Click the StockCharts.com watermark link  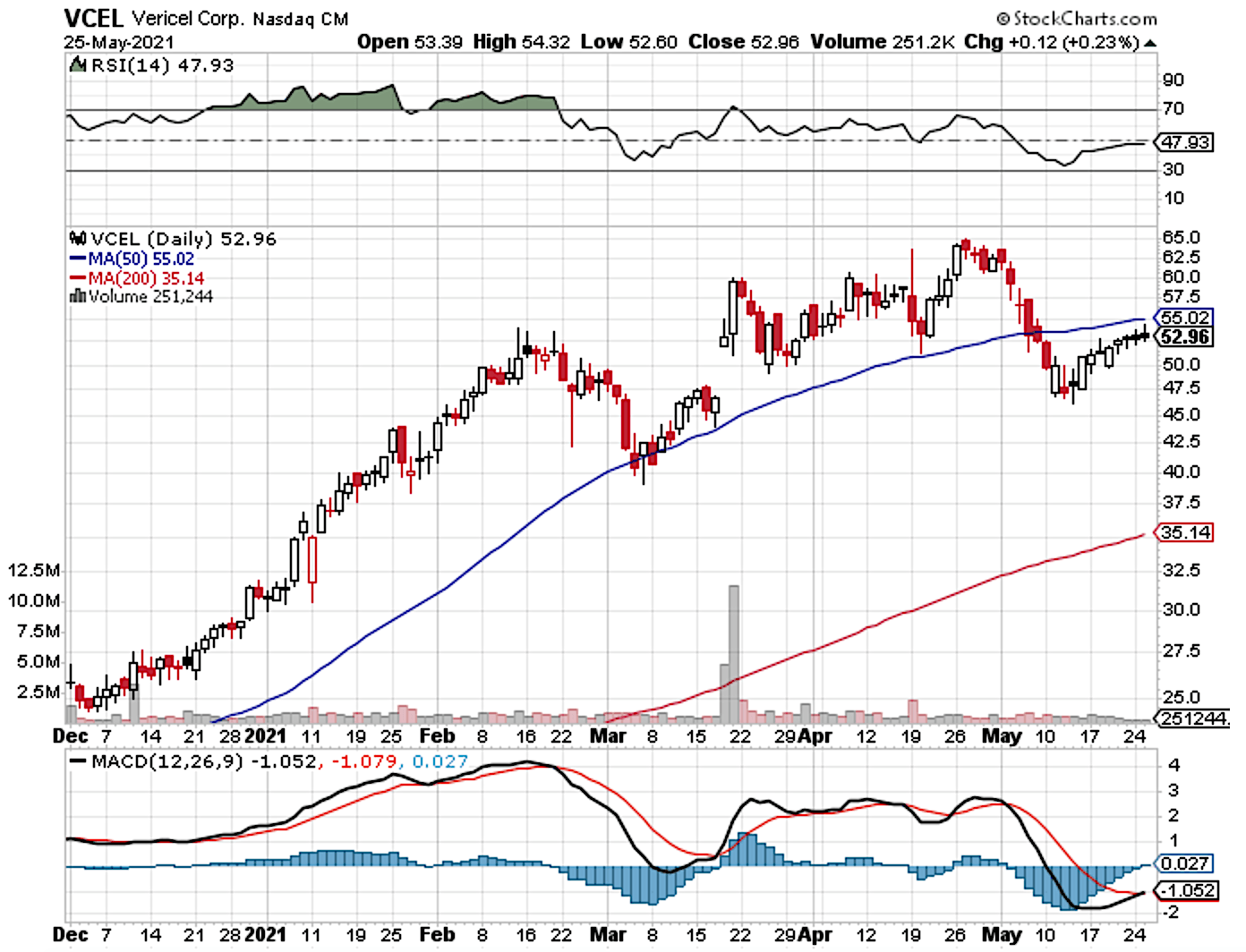pyautogui.click(x=1076, y=18)
